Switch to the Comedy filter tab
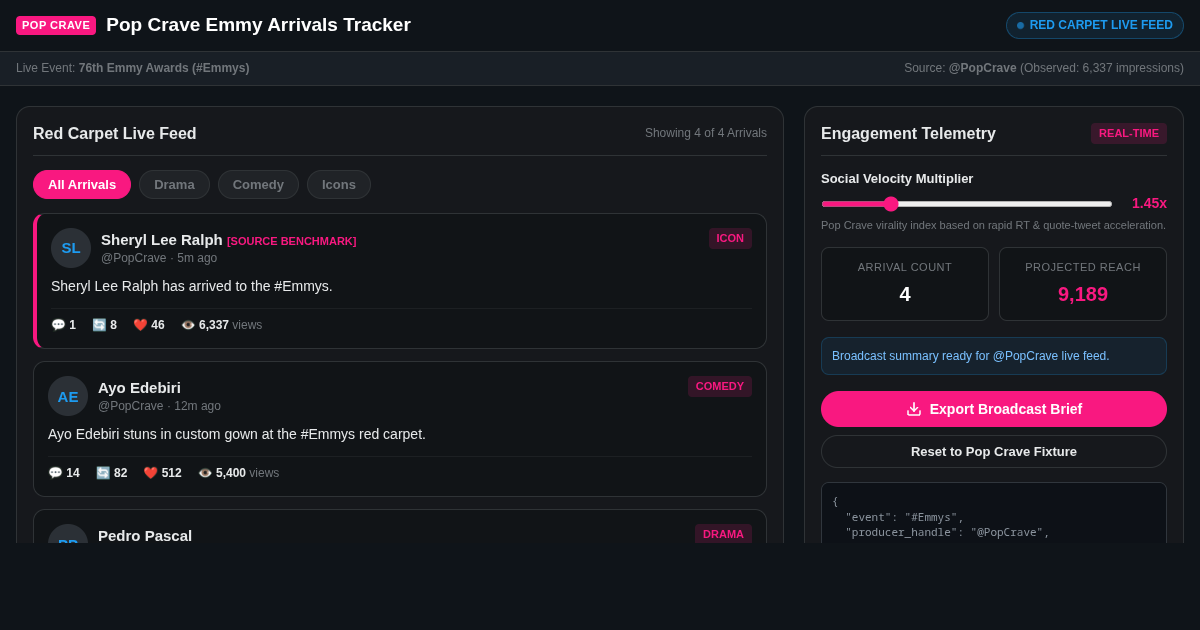Viewport: 1200px width, 630px height. 258,184
